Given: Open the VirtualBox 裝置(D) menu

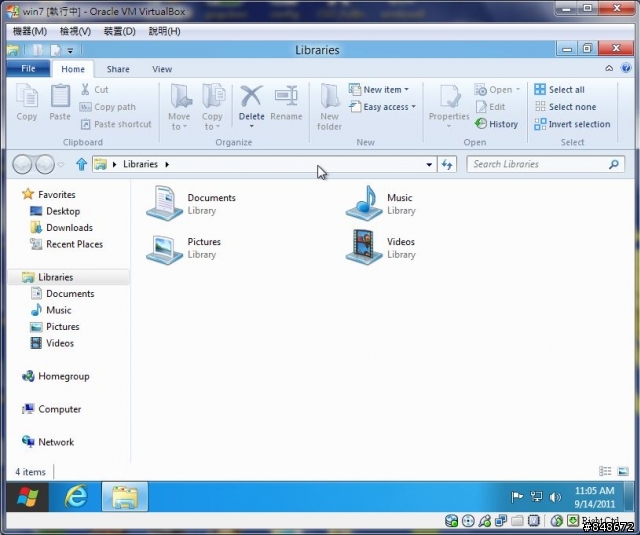Looking at the screenshot, I should [x=119, y=31].
